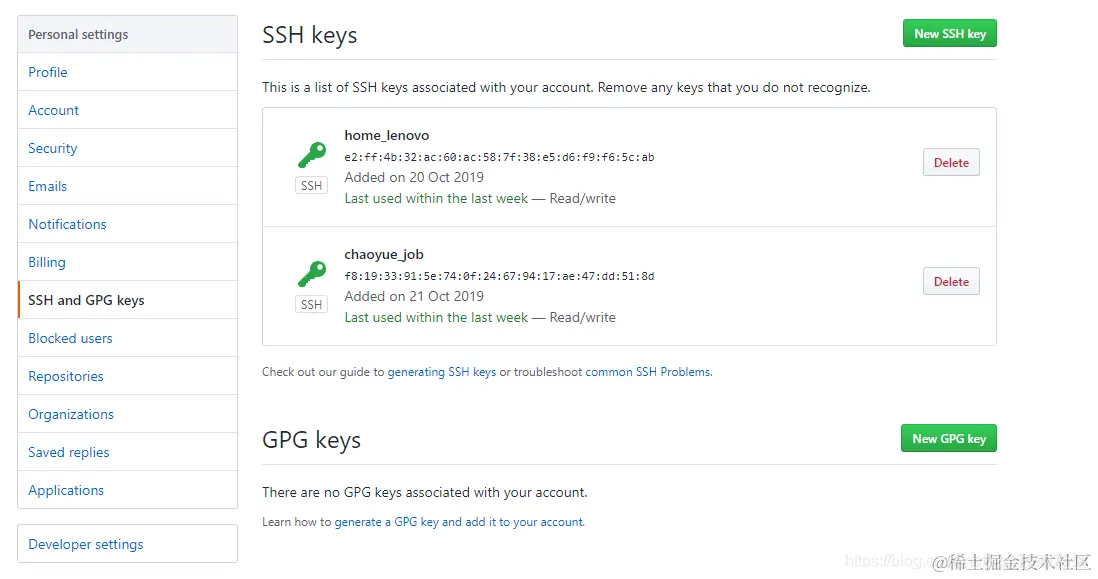Open the Security settings section
This screenshot has height=579, width=1098.
pyautogui.click(x=53, y=148)
